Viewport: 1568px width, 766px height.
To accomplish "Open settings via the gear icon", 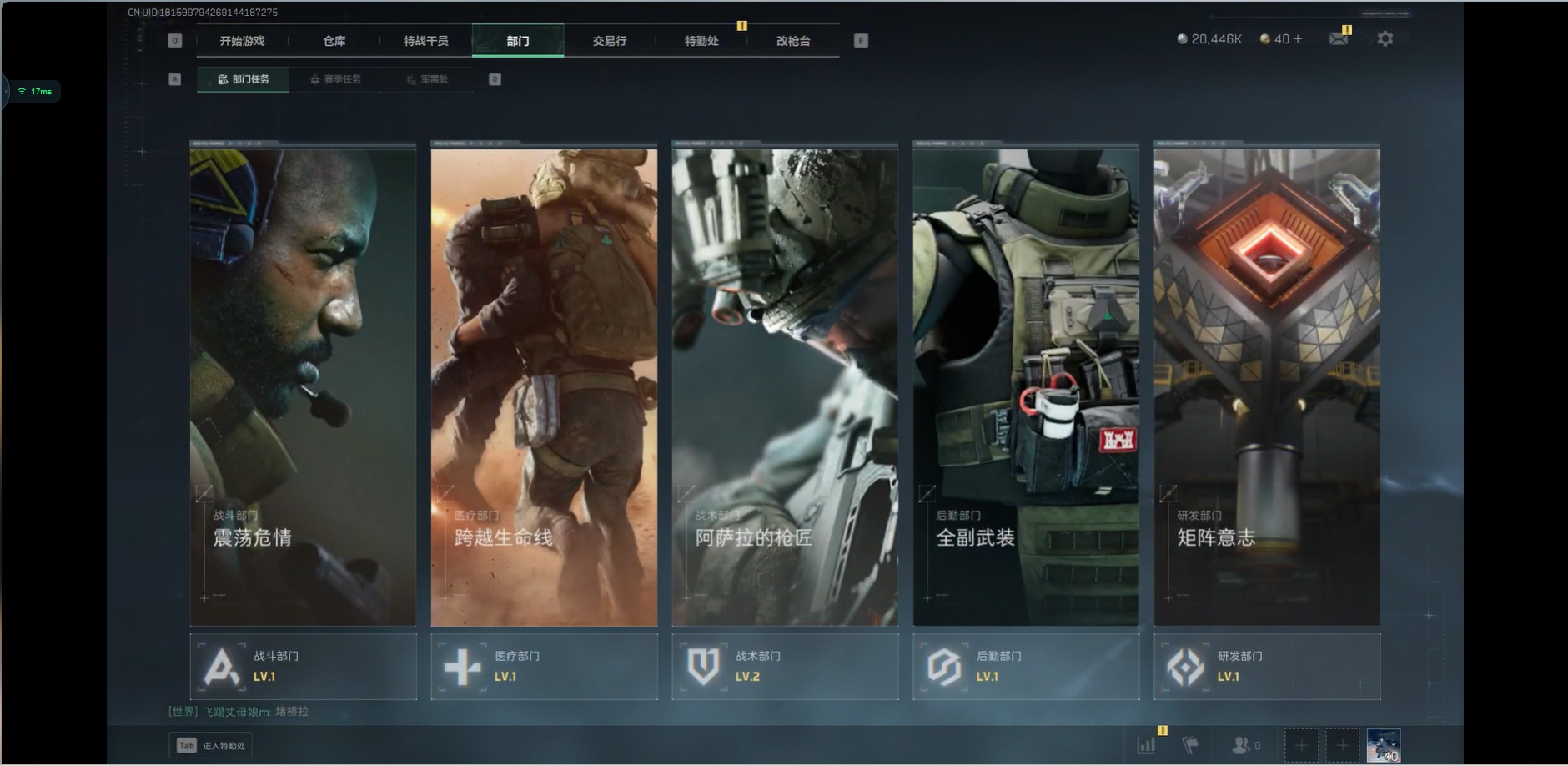I will (x=1385, y=39).
